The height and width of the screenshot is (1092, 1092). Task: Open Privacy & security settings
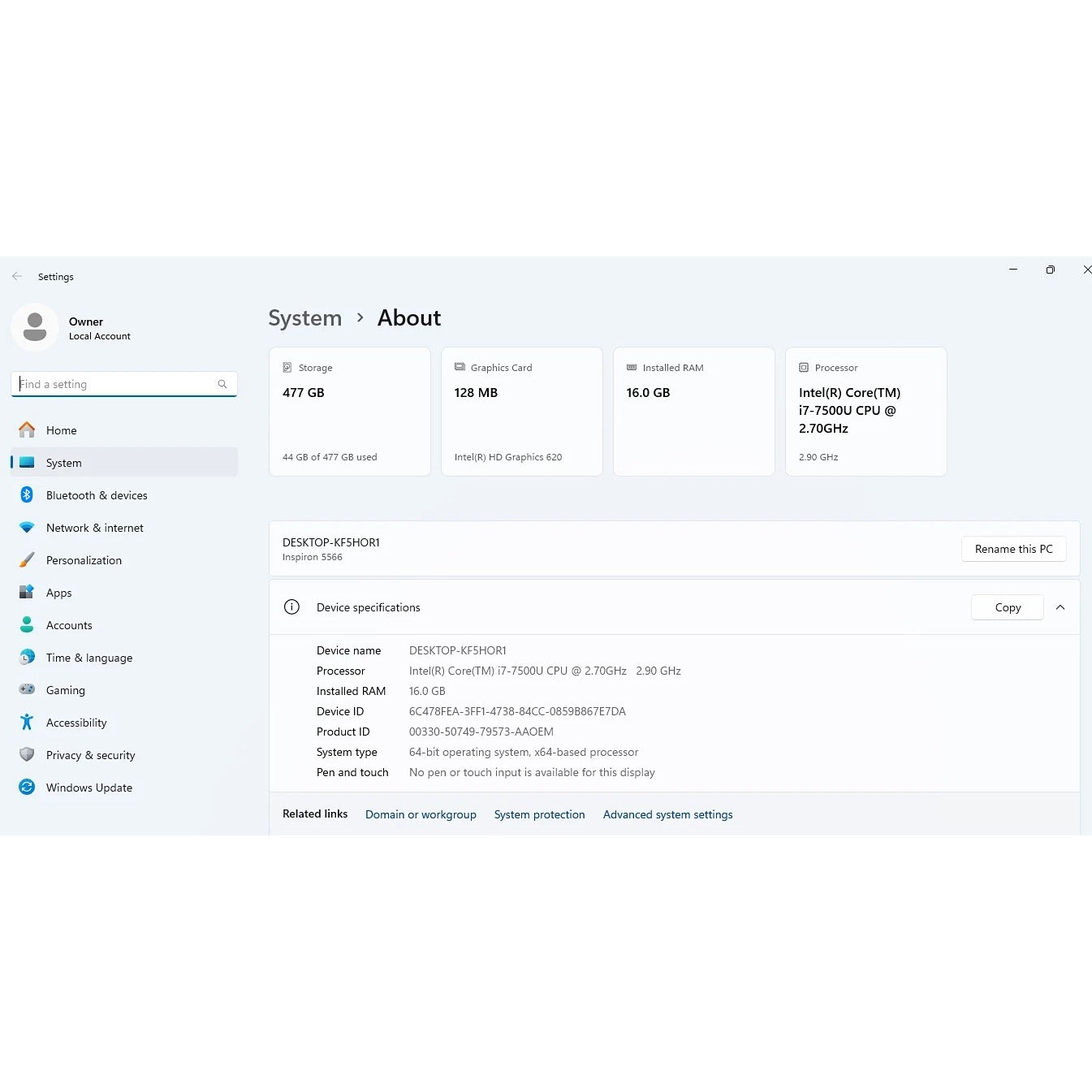[90, 755]
